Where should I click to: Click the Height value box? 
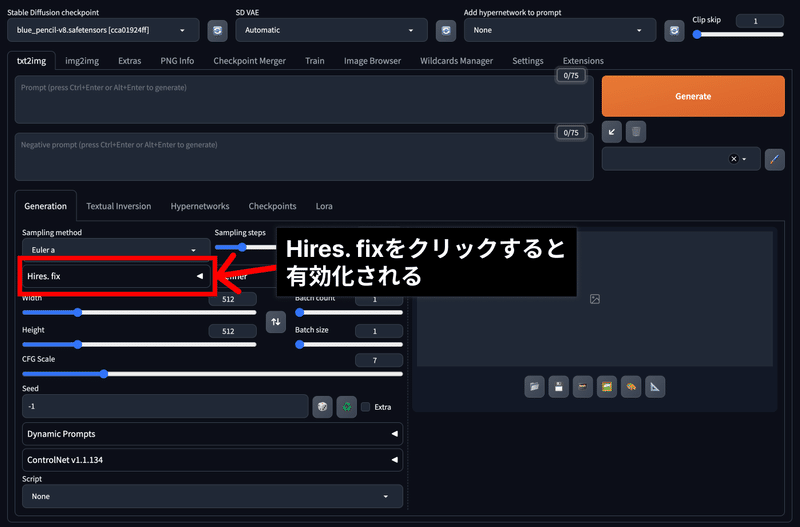(233, 331)
